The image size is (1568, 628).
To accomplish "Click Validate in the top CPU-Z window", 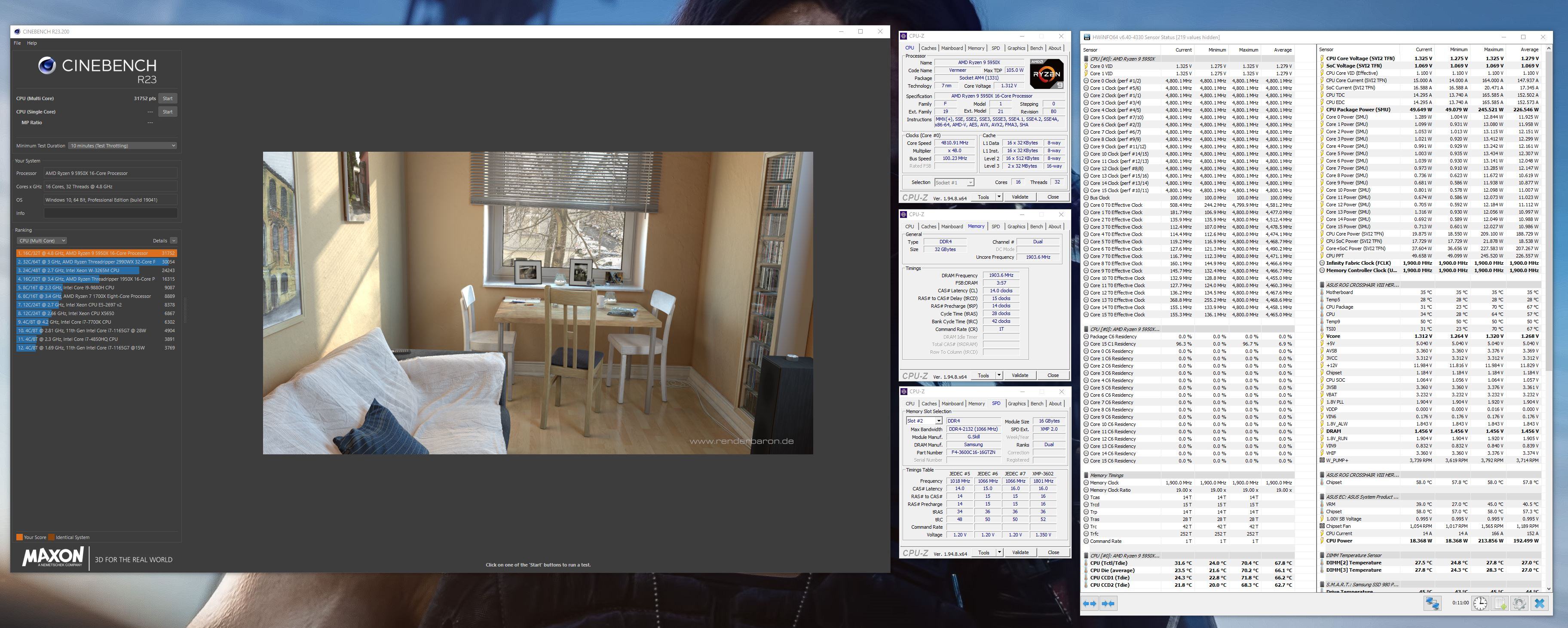I will click(x=1020, y=196).
